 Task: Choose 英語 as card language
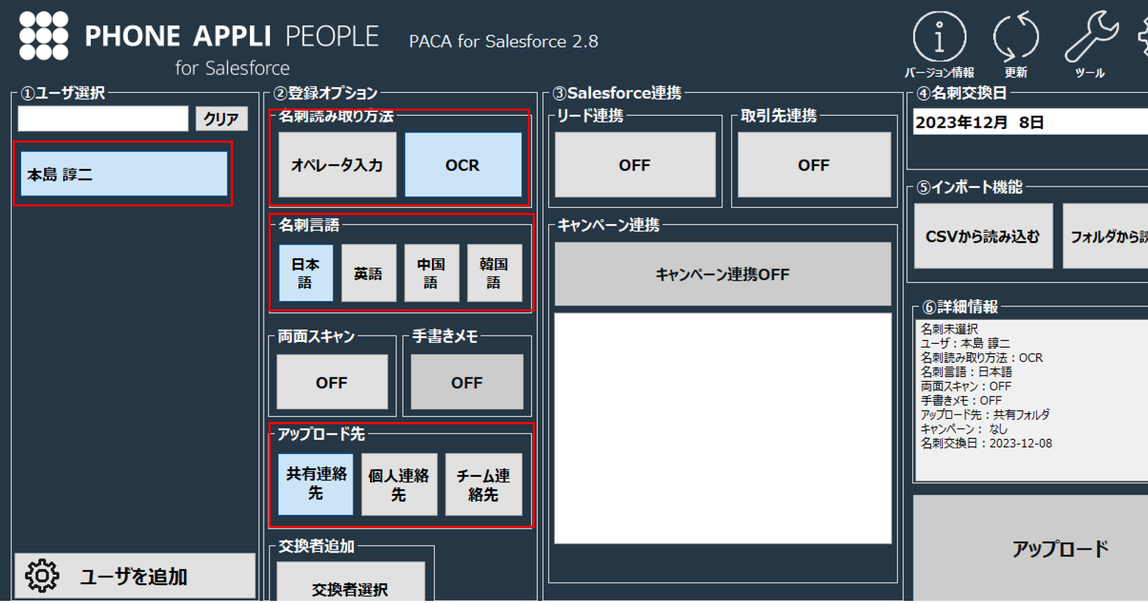(x=368, y=273)
